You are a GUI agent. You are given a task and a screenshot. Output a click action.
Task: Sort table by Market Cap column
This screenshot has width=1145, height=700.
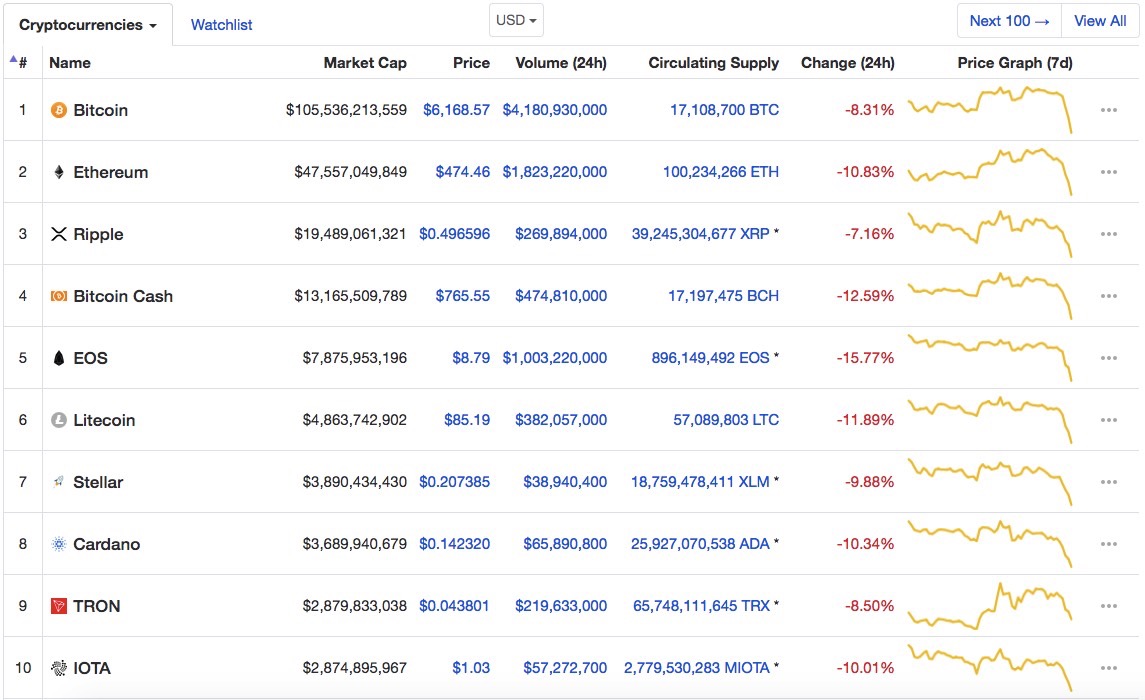tap(365, 63)
